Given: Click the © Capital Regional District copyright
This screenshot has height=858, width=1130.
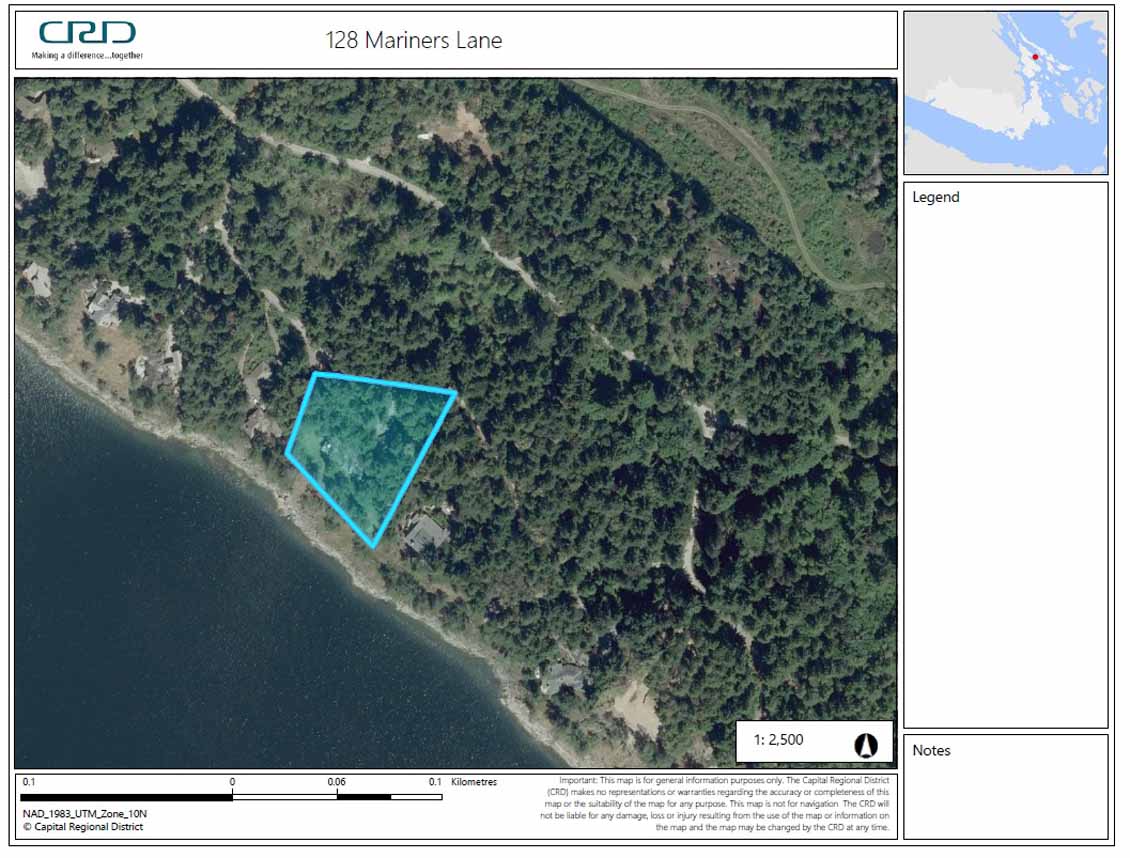Looking at the screenshot, I should pos(83,827).
